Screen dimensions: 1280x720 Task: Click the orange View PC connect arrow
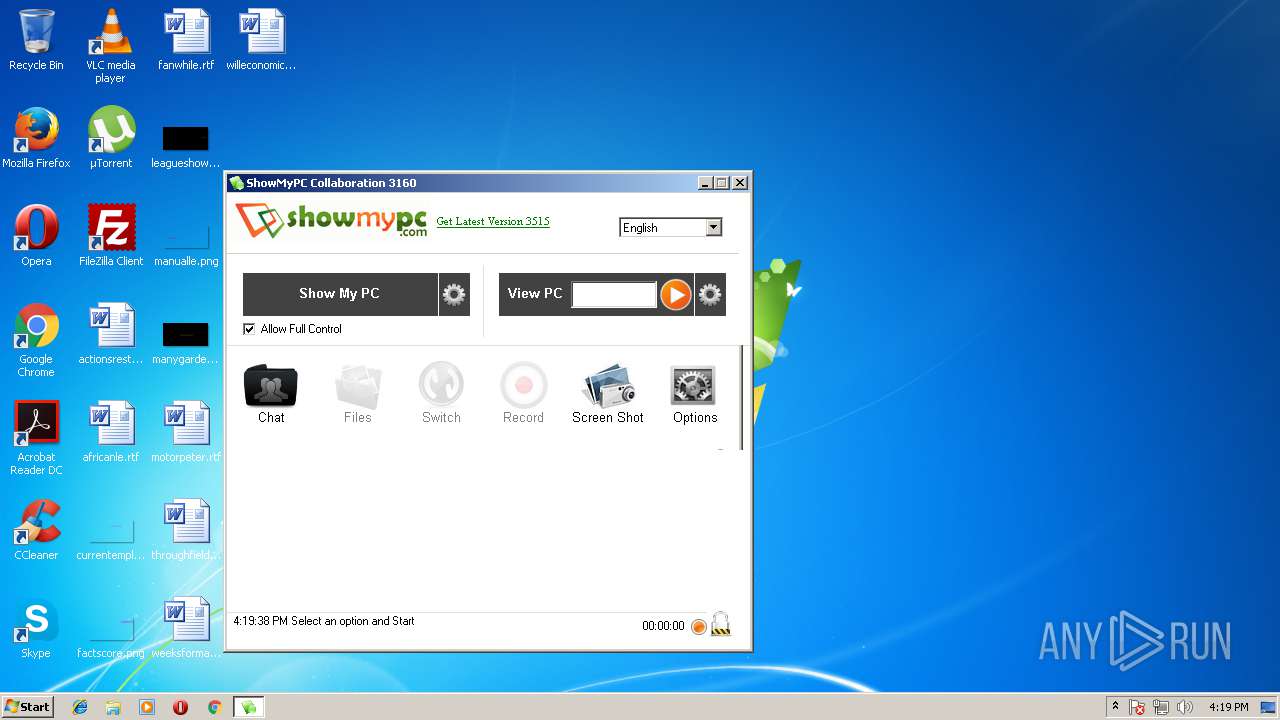point(676,294)
